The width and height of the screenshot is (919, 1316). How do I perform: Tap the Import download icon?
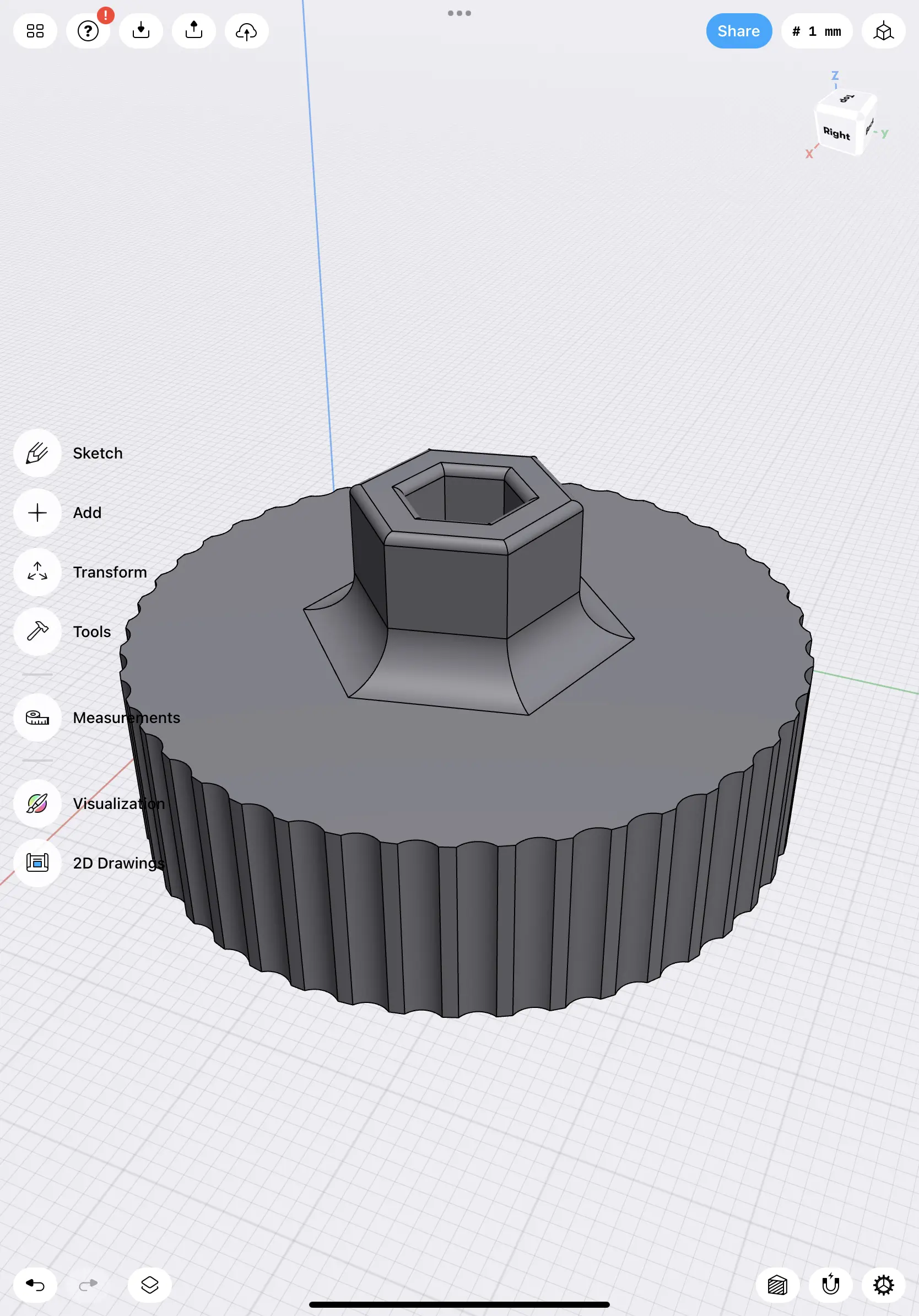pos(141,31)
